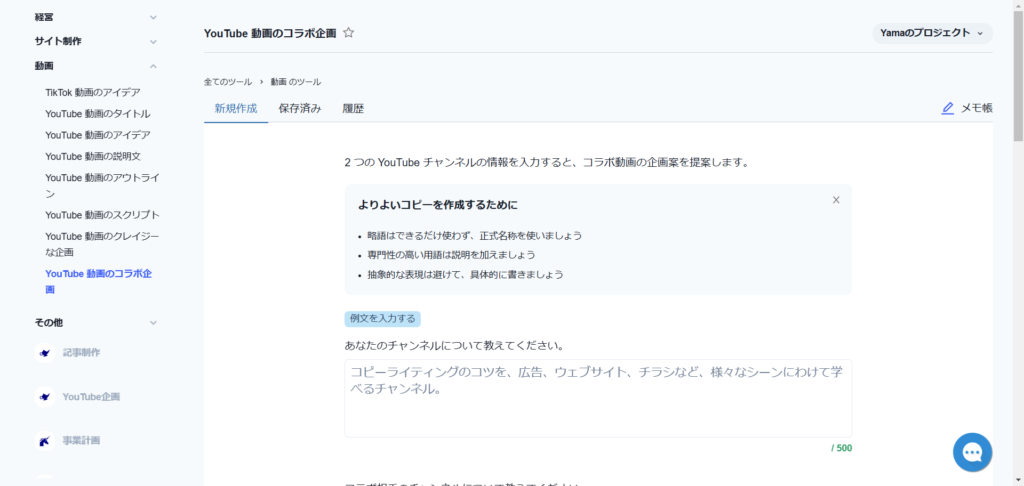Open the blue chat support bubble

[972, 452]
